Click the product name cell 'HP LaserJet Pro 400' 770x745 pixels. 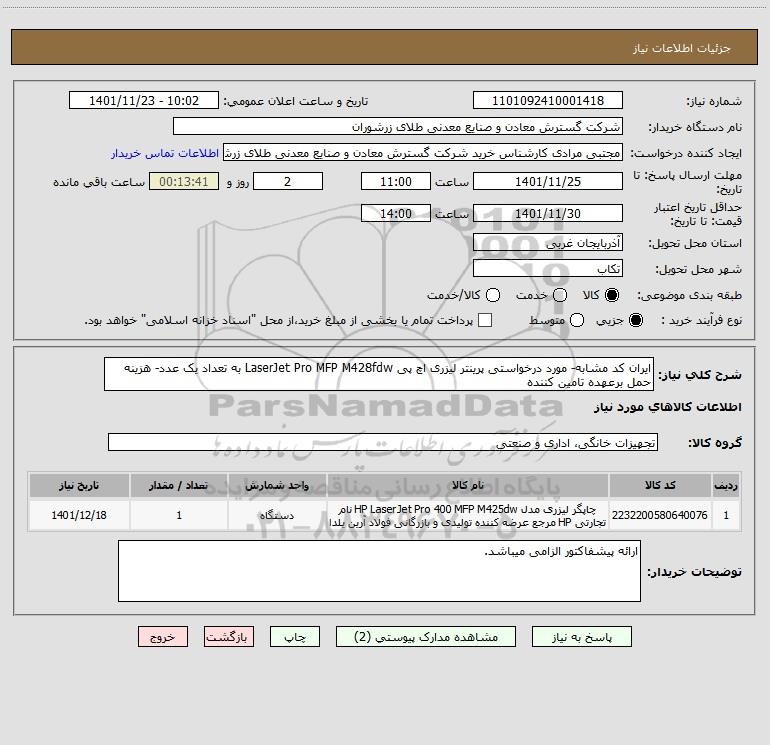click(x=468, y=515)
